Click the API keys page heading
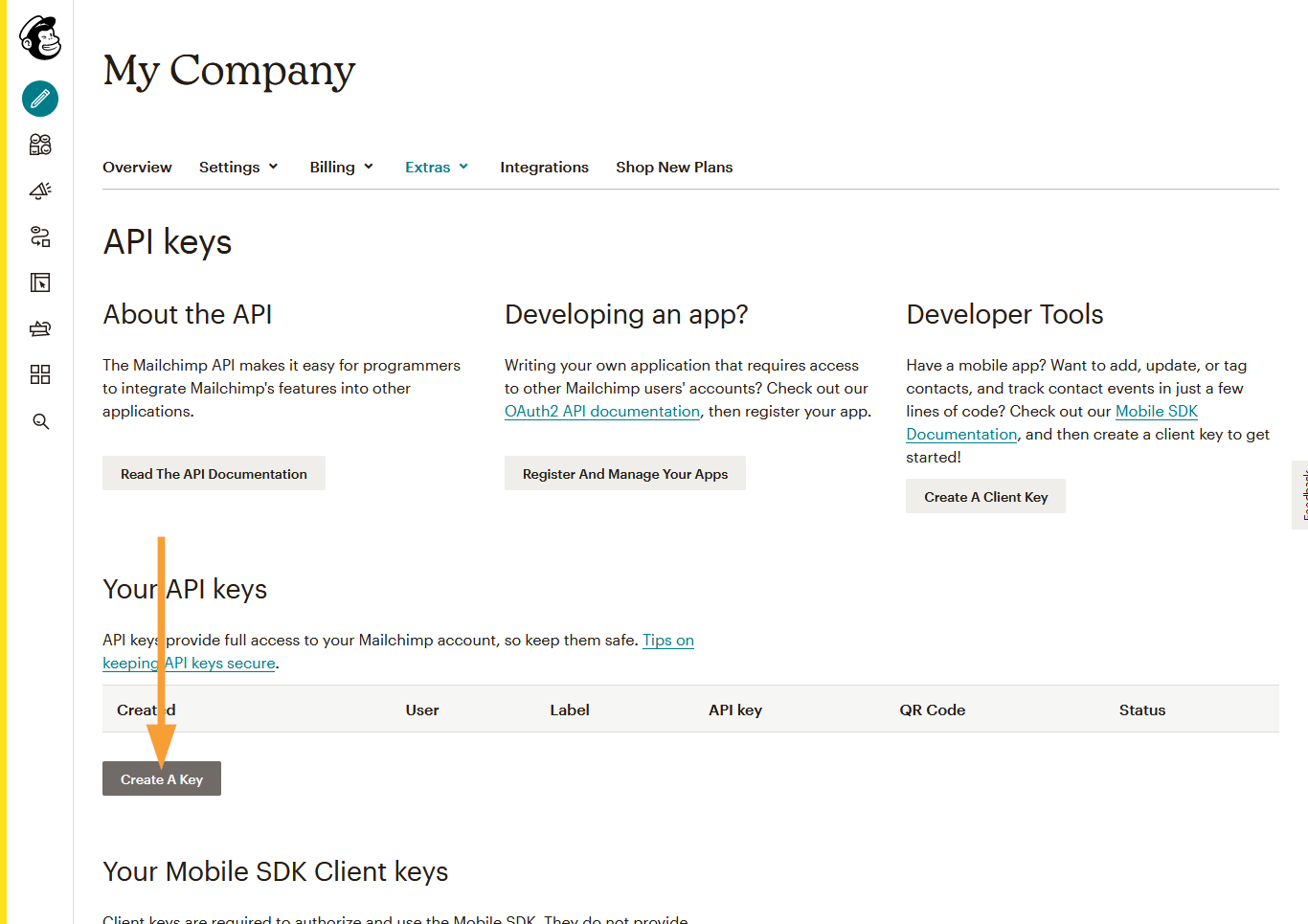Screen dimensions: 1308x924 (x=168, y=242)
